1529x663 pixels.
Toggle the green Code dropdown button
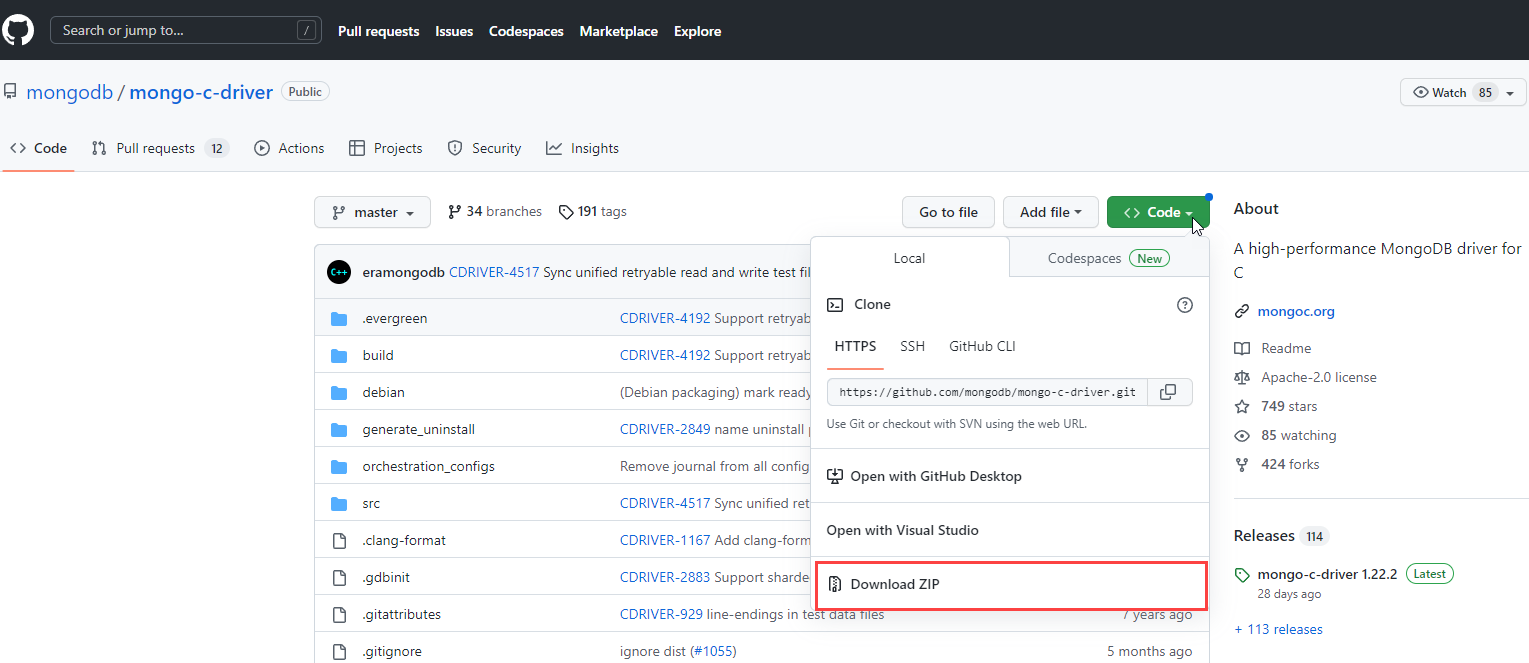coord(1158,212)
